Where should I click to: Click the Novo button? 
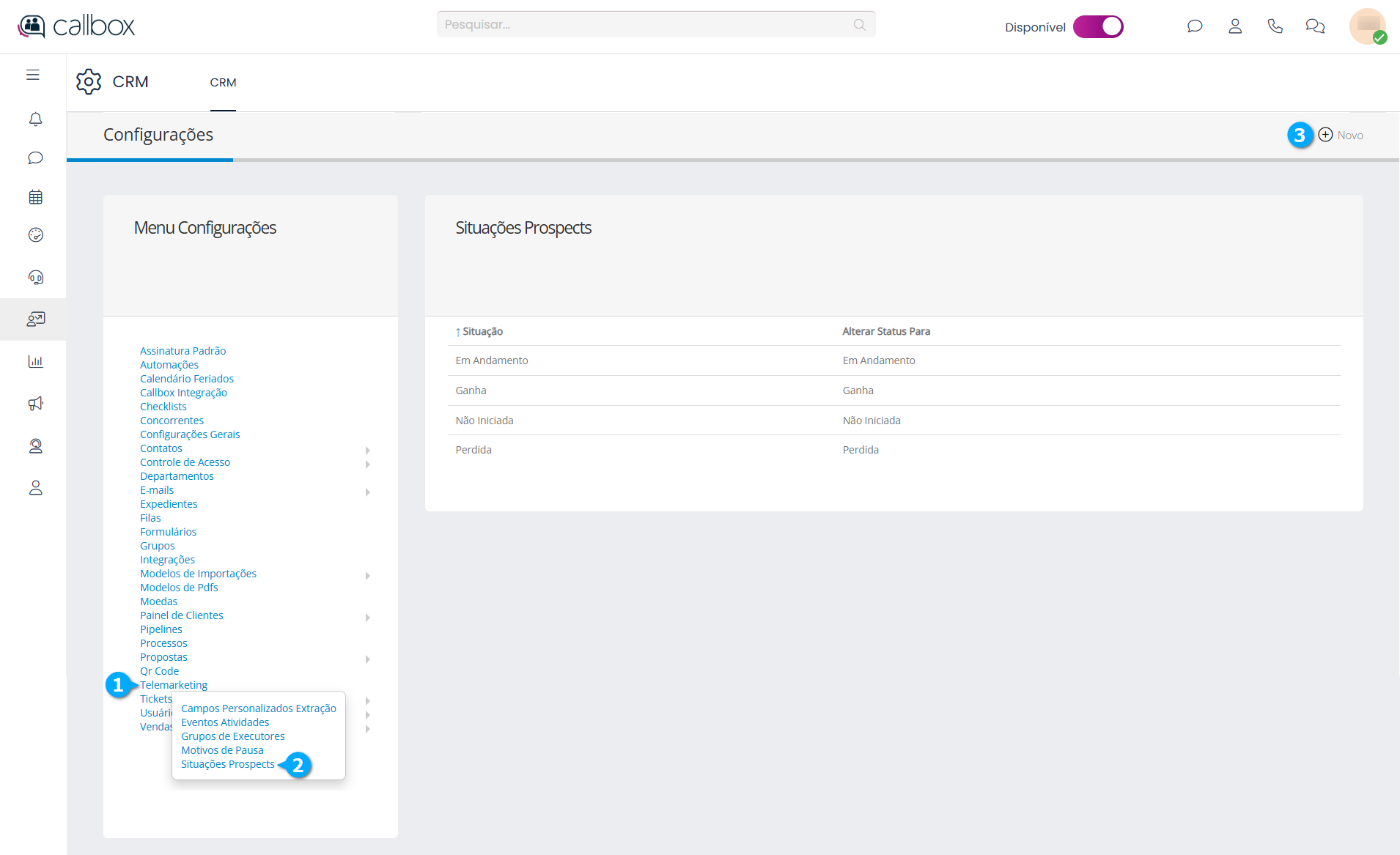(x=1341, y=135)
